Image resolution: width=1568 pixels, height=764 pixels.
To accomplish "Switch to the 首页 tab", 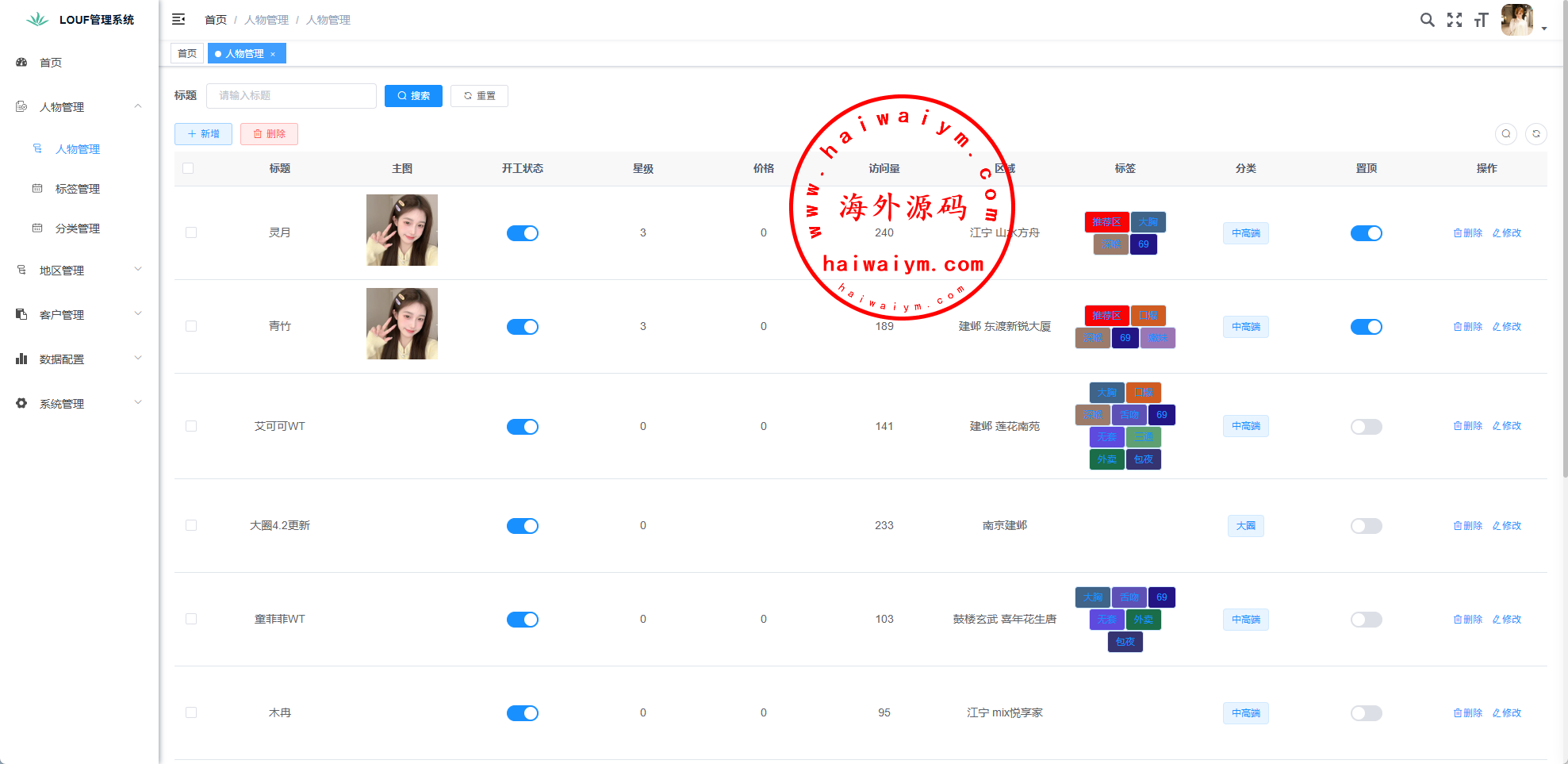I will [x=187, y=54].
